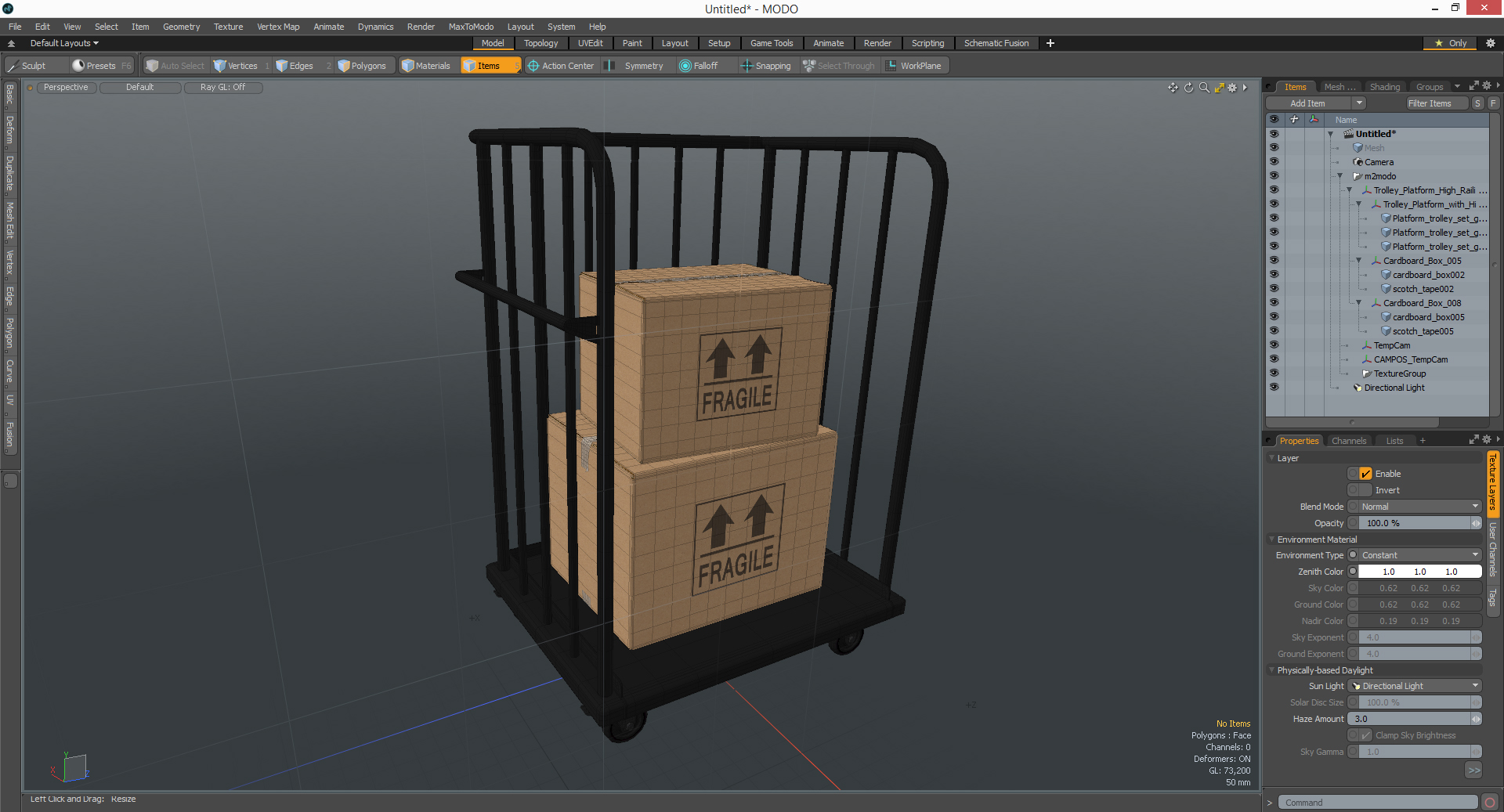Open viewport settings gear icon
This screenshot has width=1504, height=812.
[x=1232, y=88]
